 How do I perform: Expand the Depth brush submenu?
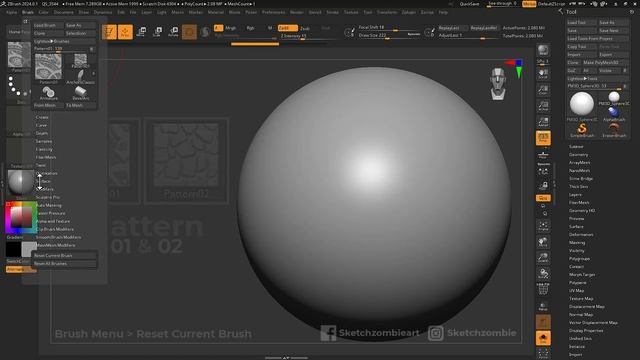point(42,133)
